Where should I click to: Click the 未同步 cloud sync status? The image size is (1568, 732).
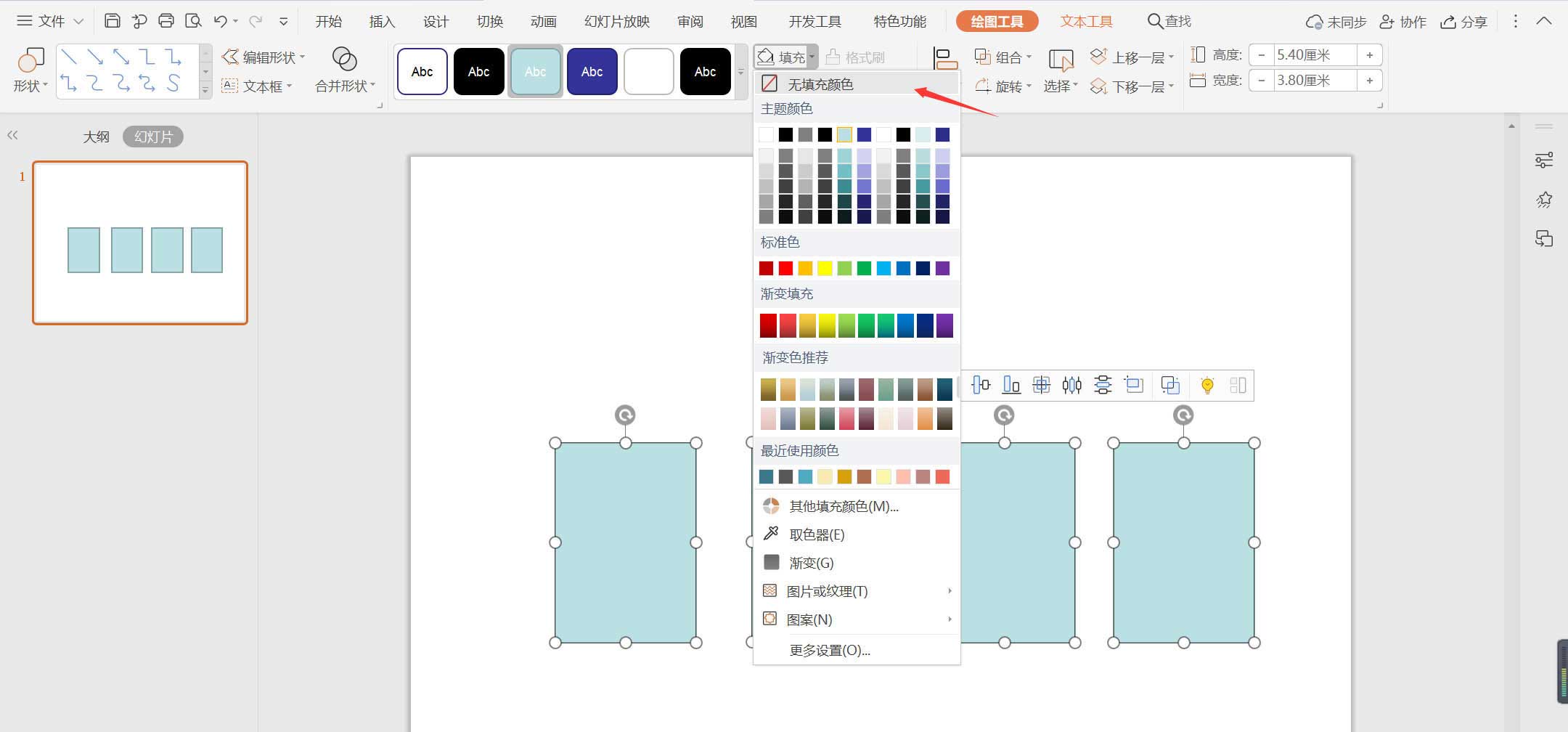pos(1336,22)
